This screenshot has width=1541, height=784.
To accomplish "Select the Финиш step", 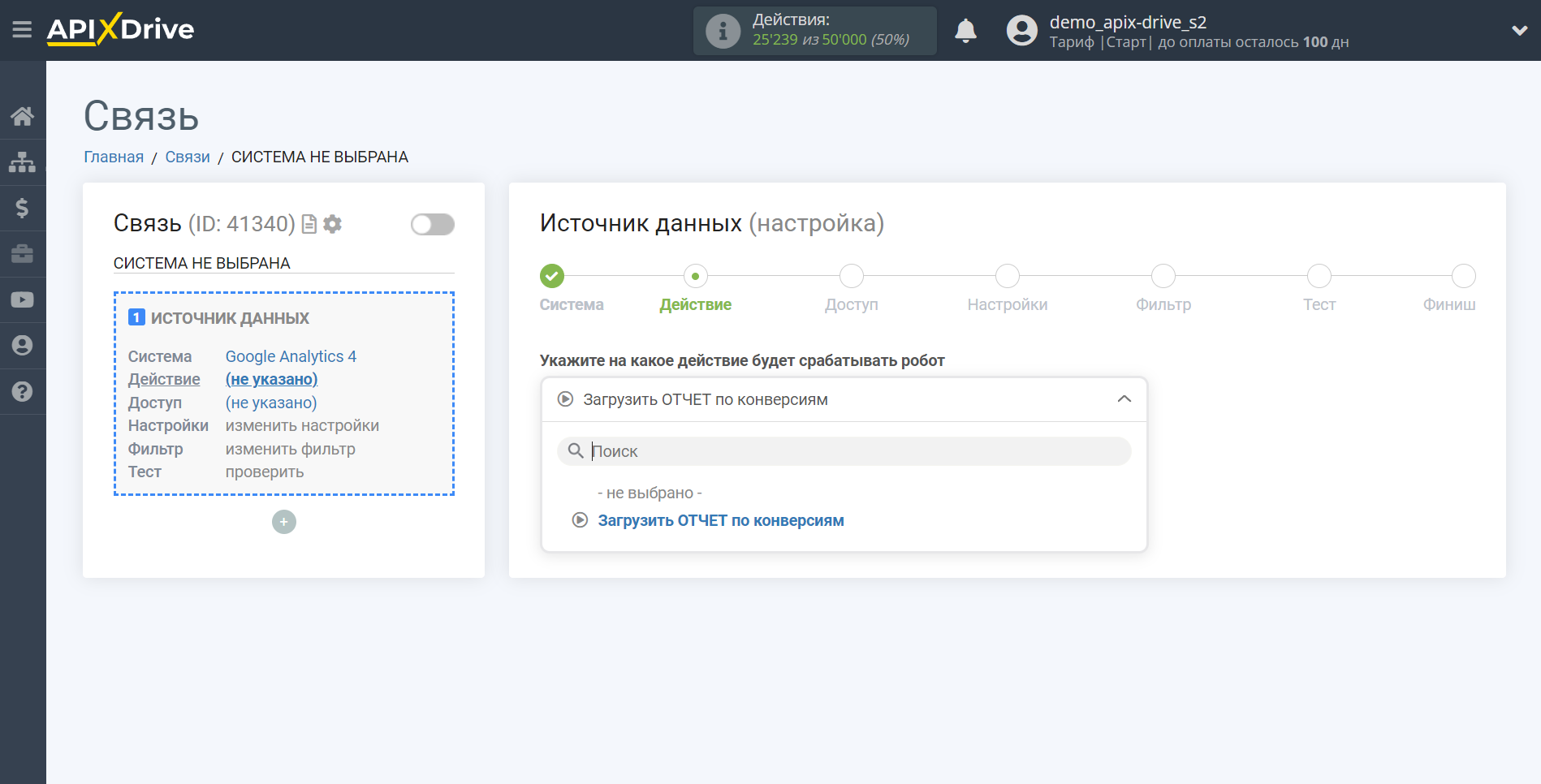I will (1464, 276).
